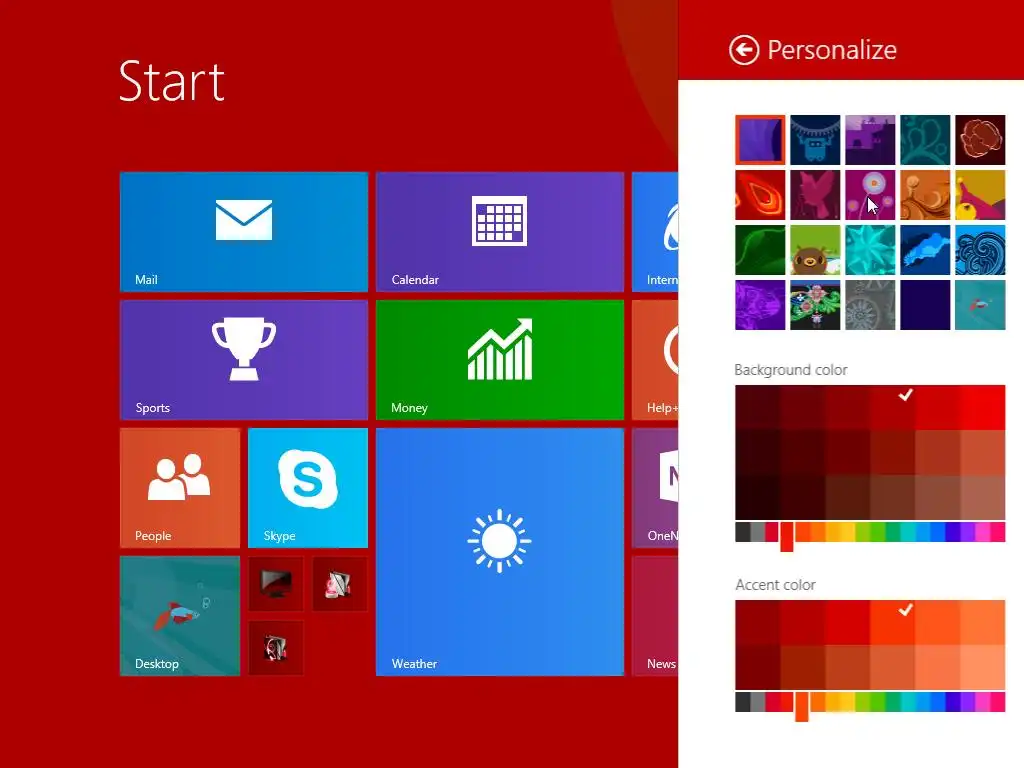This screenshot has width=1024, height=768.
Task: Click small tile right of monitor tile
Action: pos(340,584)
